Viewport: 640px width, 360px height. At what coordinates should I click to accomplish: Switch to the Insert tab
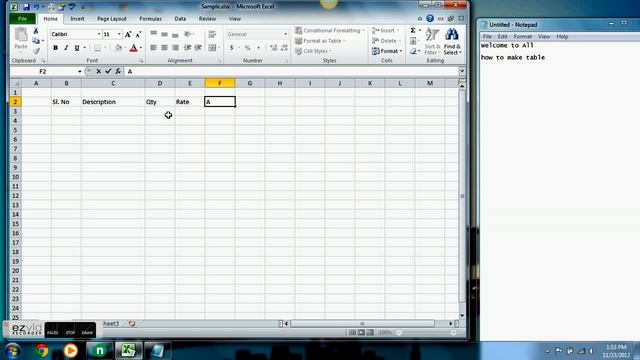click(77, 19)
